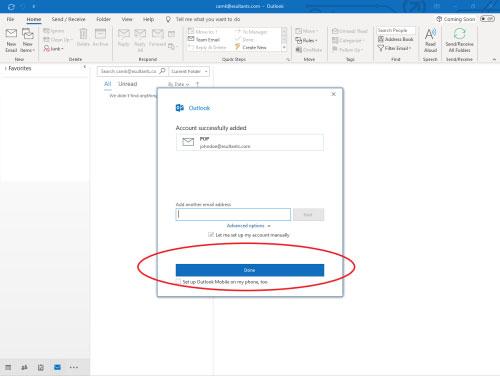500x376 pixels.
Task: Open the Rules dropdown
Action: tap(306, 41)
